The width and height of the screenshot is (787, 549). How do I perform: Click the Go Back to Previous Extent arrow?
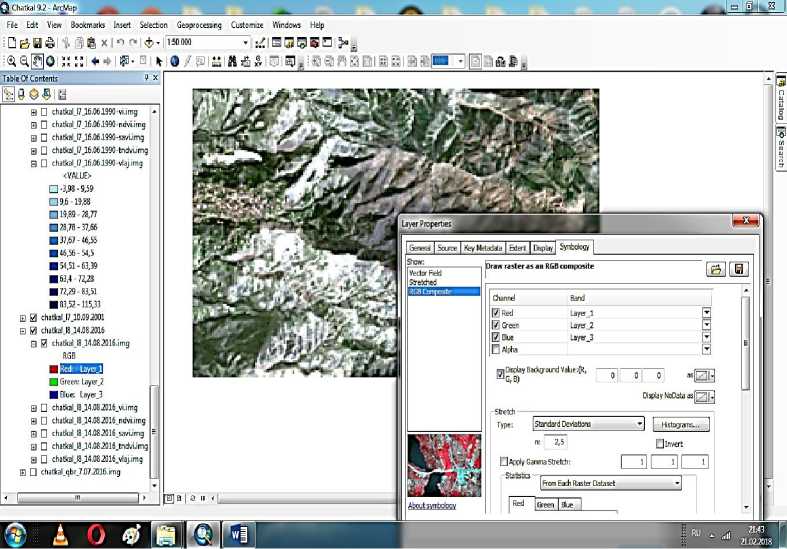click(95, 61)
